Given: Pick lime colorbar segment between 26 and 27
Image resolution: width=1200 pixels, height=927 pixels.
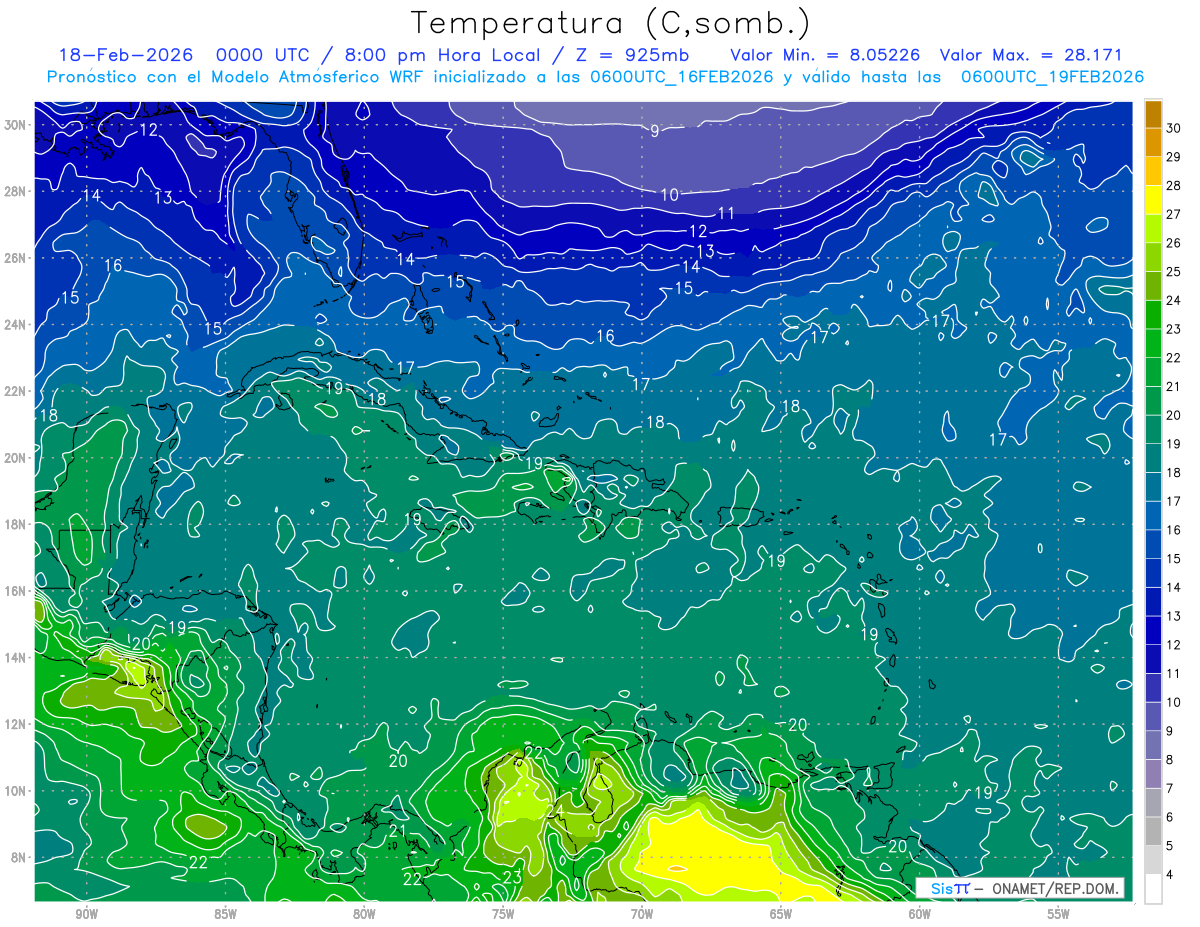Looking at the screenshot, I should [1153, 229].
